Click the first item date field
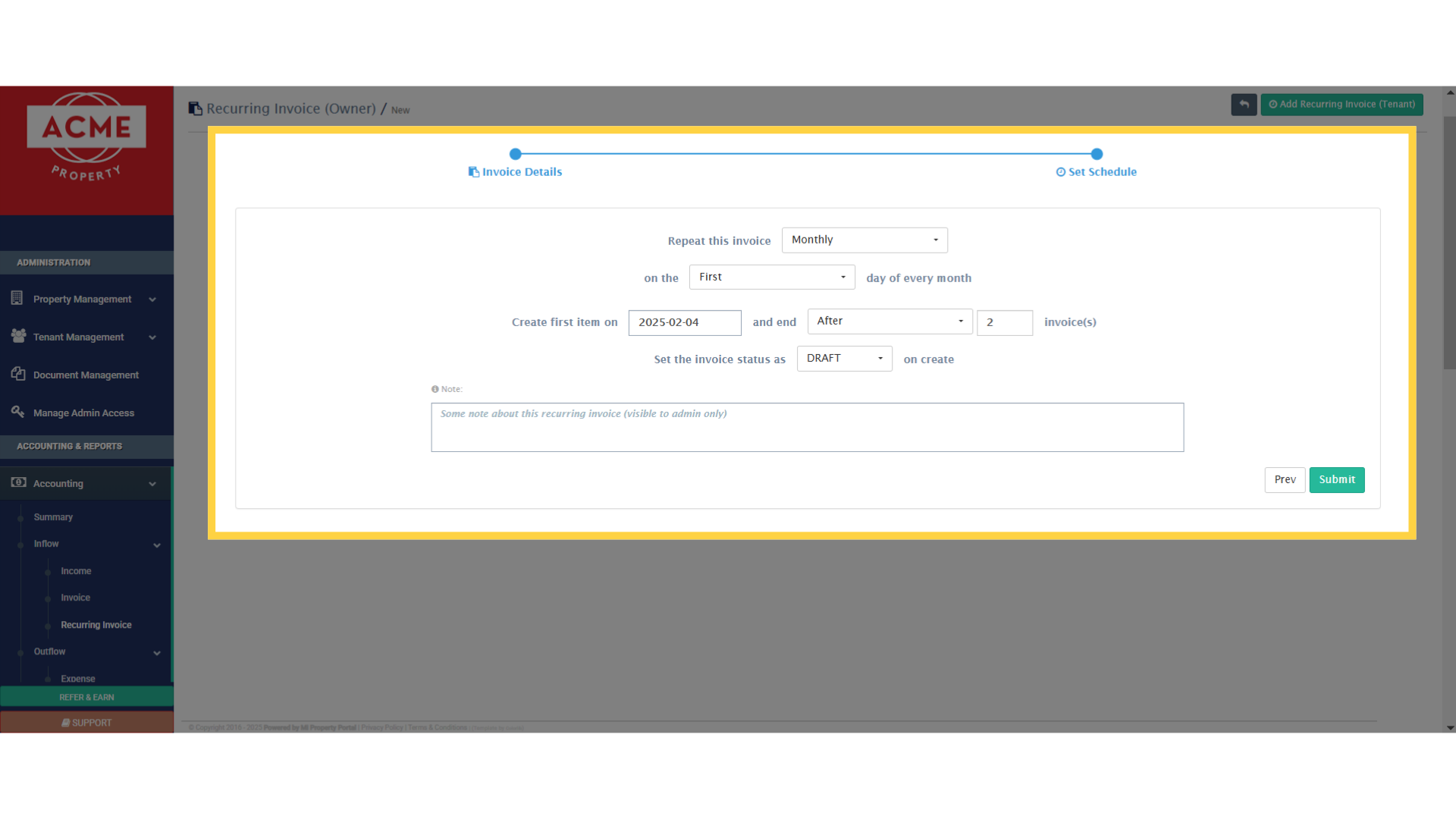Viewport: 1456px width, 819px height. 684,322
